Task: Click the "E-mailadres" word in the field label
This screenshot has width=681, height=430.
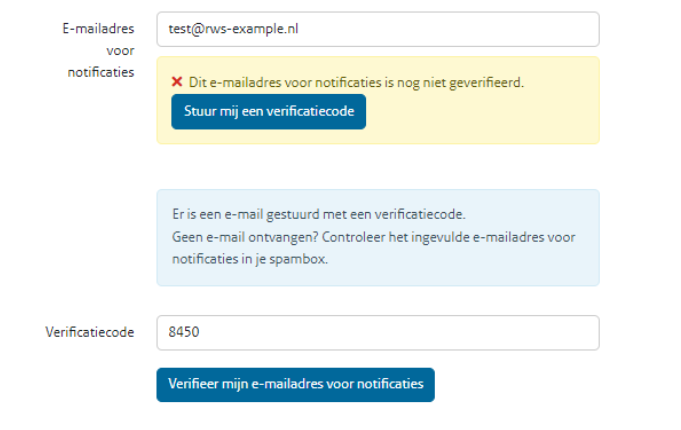Action: [98, 28]
